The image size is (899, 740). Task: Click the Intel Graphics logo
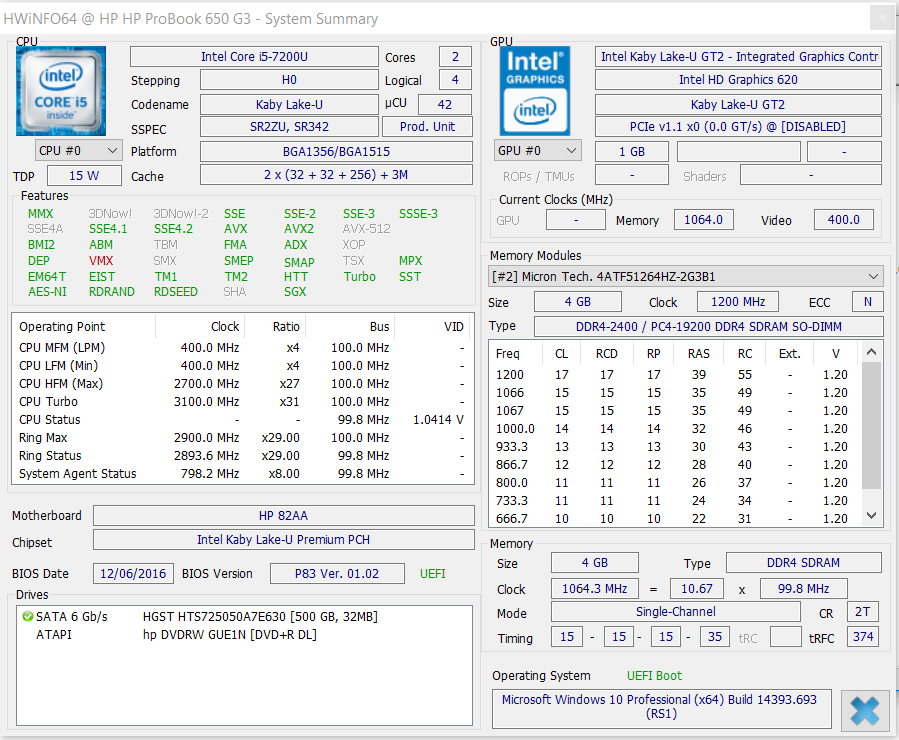535,91
